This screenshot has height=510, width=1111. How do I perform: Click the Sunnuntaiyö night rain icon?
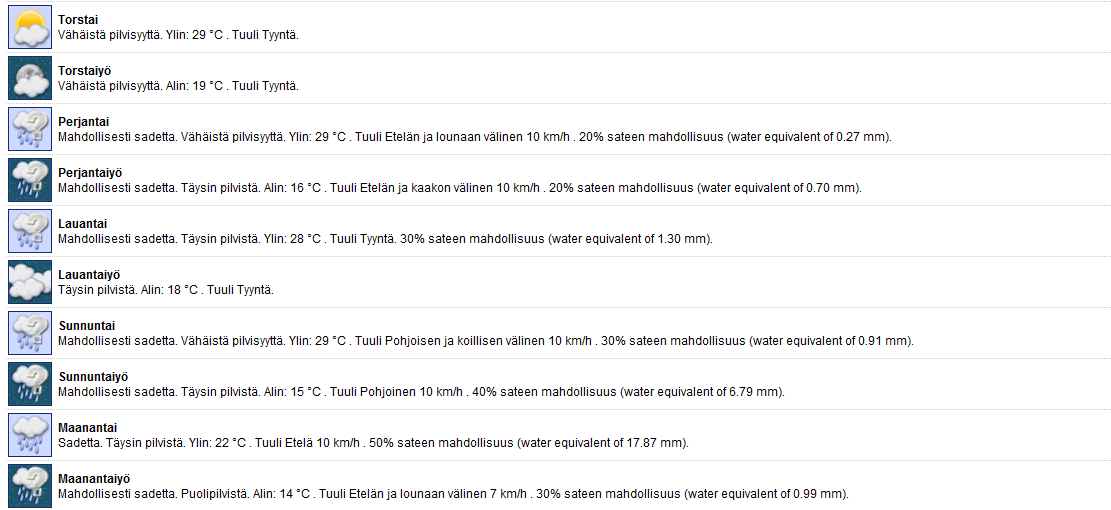[29, 384]
